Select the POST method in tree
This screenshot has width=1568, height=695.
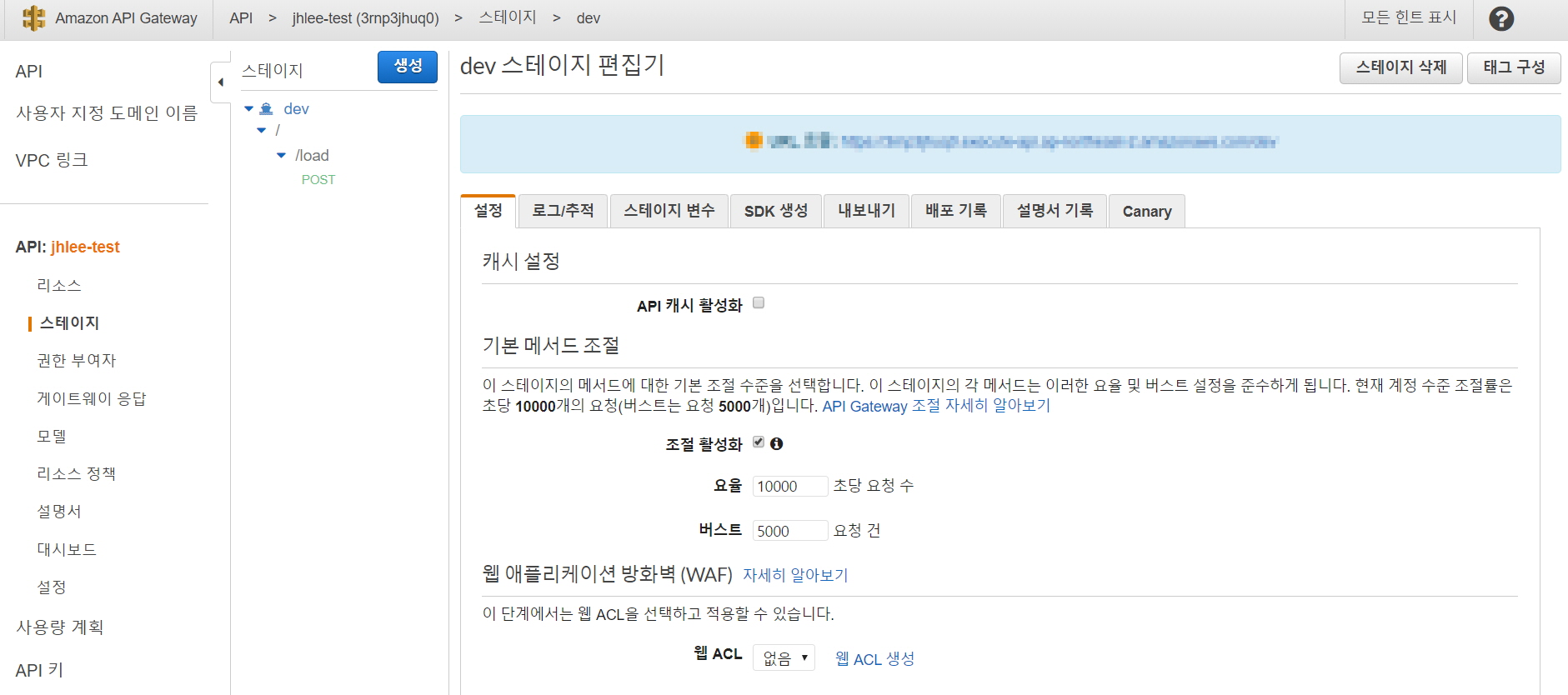(x=318, y=180)
